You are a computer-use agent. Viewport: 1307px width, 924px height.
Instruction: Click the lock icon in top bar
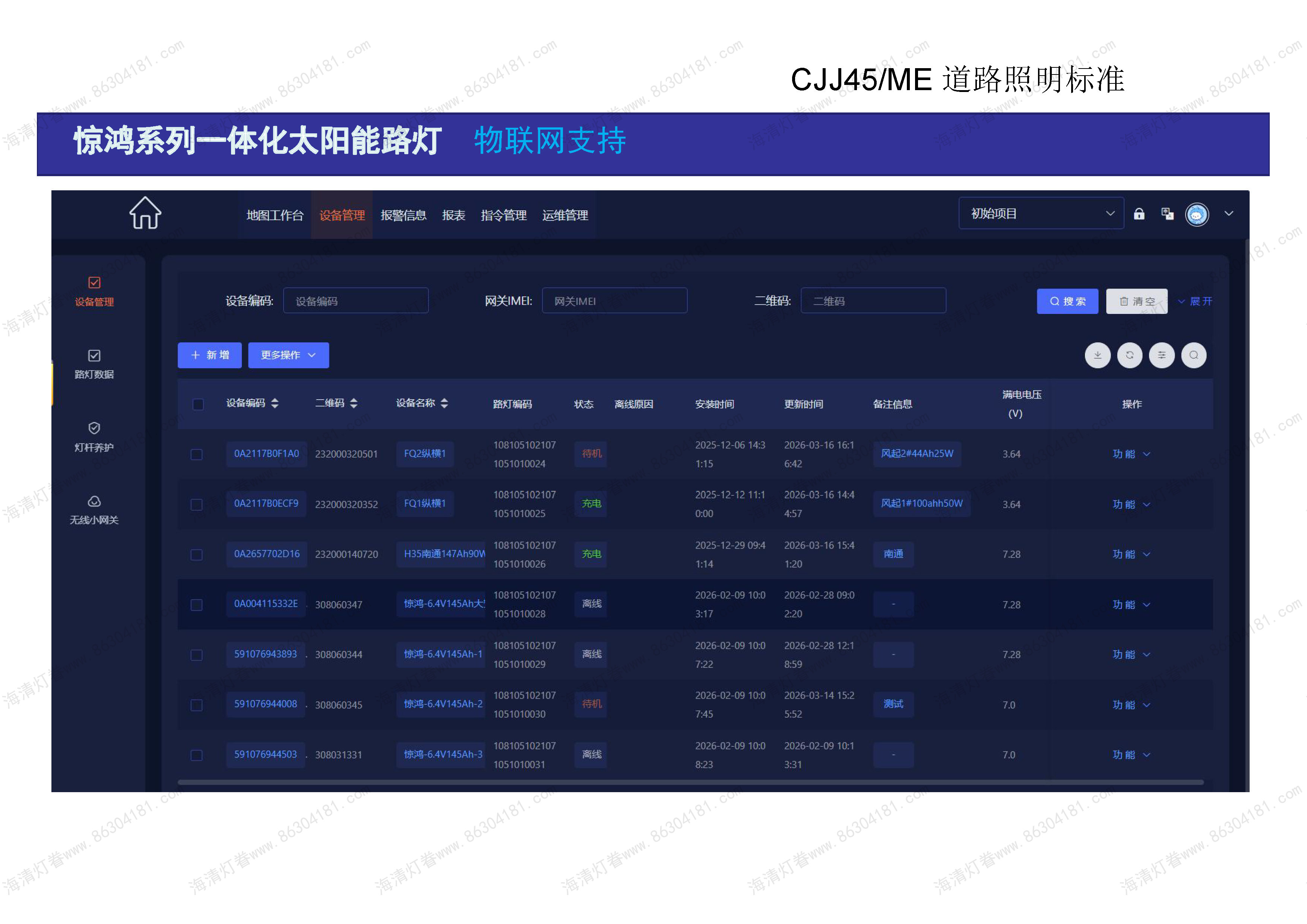(x=1139, y=214)
